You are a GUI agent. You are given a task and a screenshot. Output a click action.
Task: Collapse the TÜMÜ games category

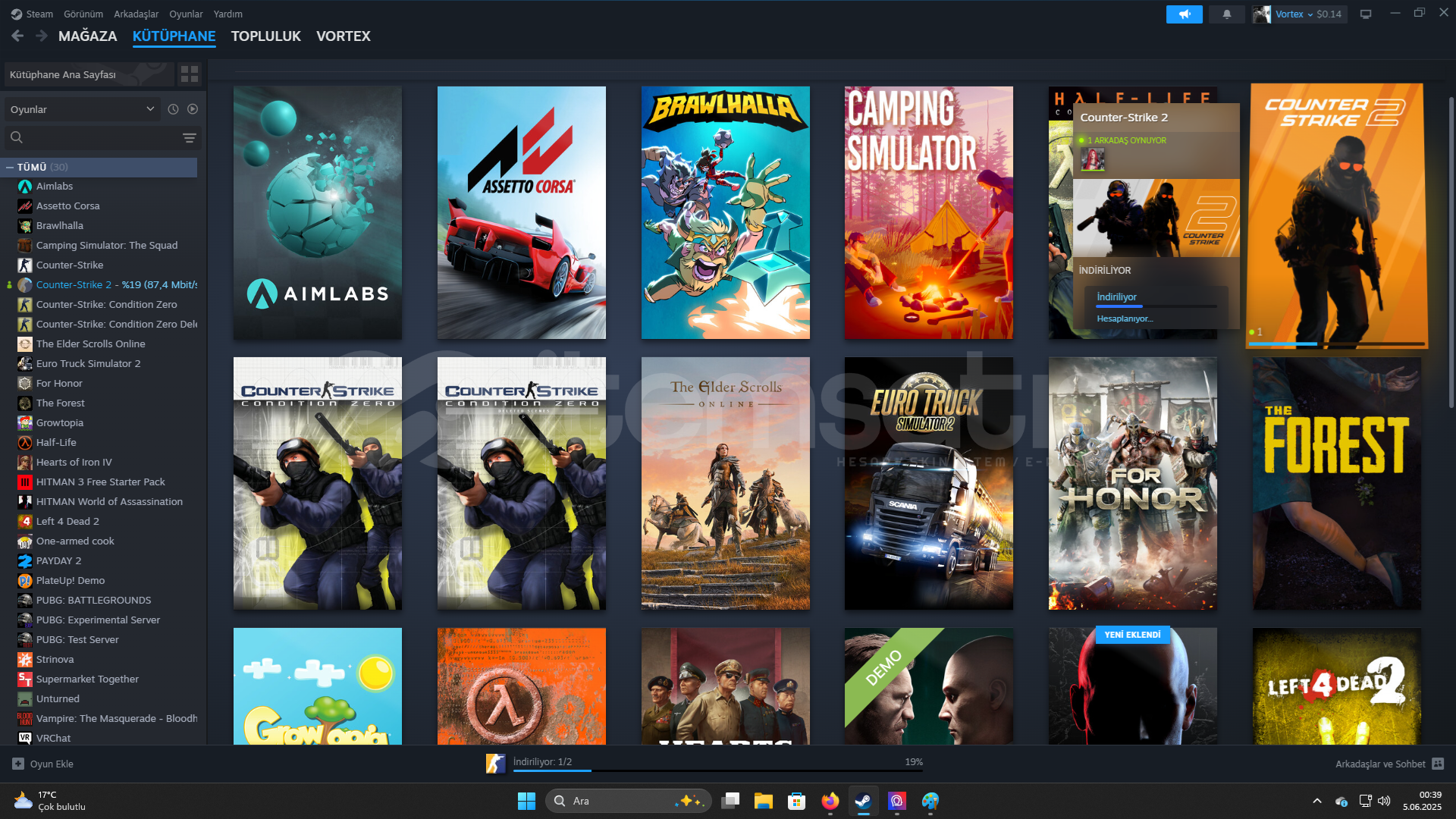coord(10,167)
